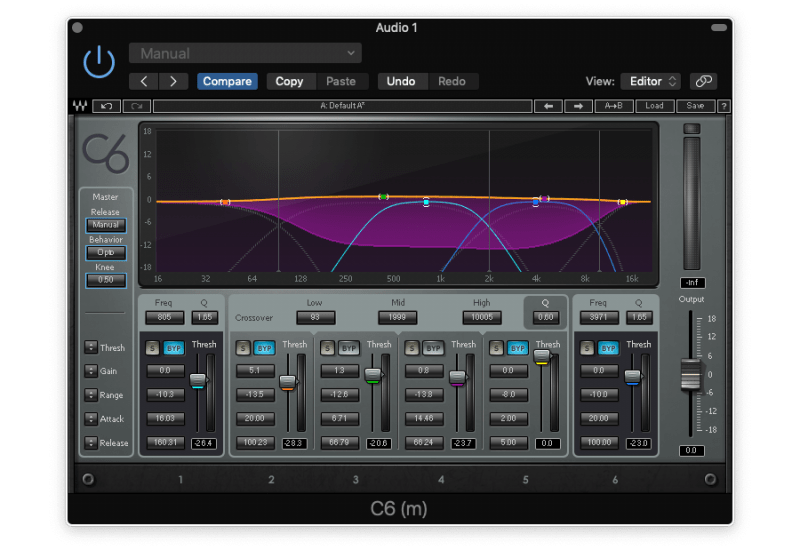
Task: Toggle bypass on band 1
Action: click(x=174, y=348)
